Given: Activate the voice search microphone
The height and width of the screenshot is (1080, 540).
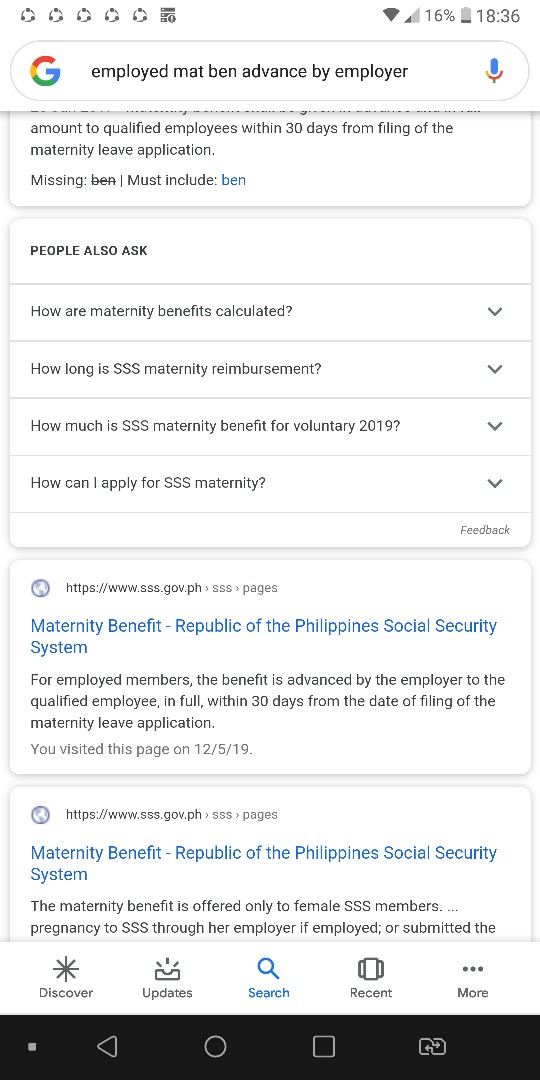Looking at the screenshot, I should click(x=493, y=71).
